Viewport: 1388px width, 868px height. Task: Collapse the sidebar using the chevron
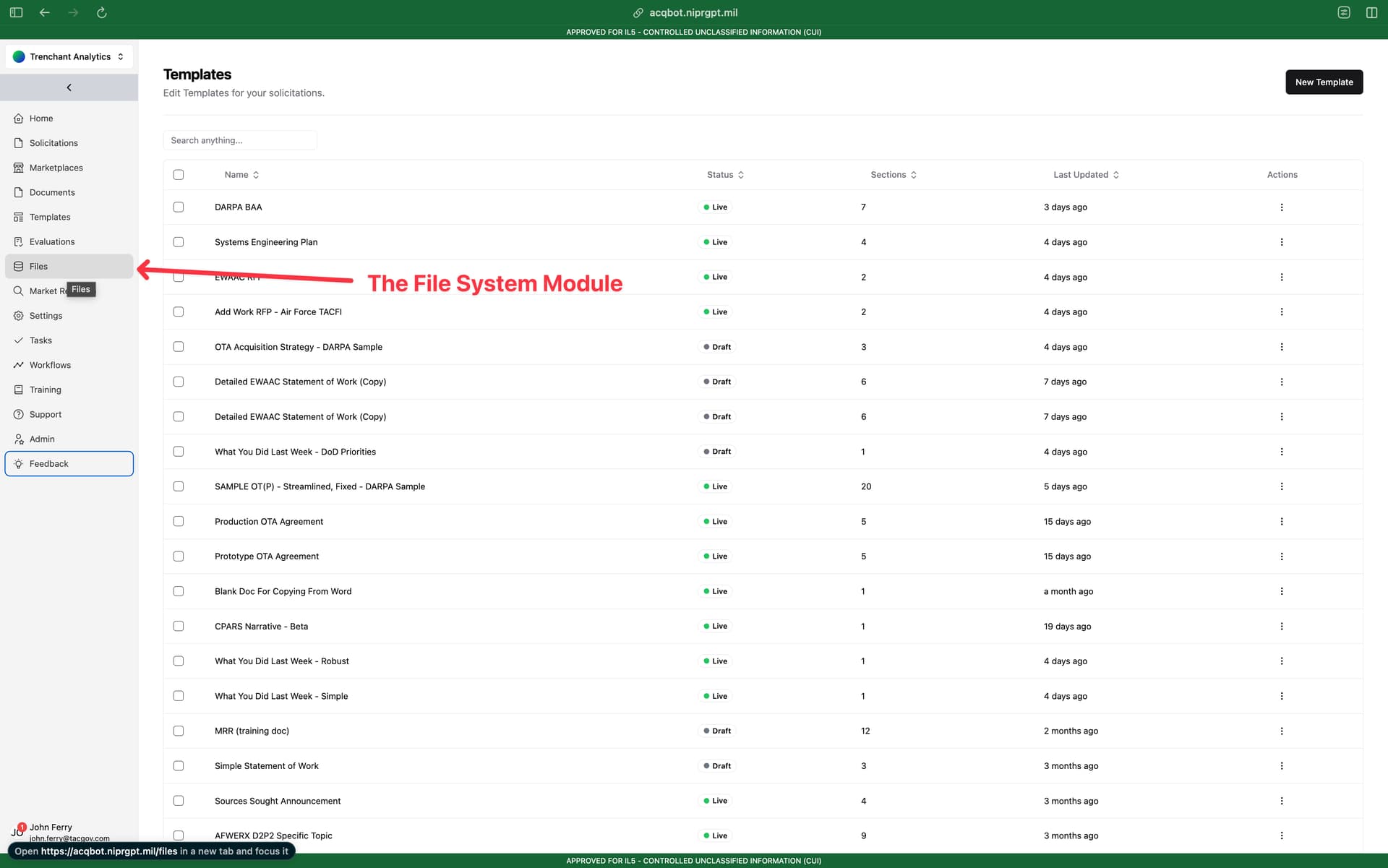click(69, 87)
